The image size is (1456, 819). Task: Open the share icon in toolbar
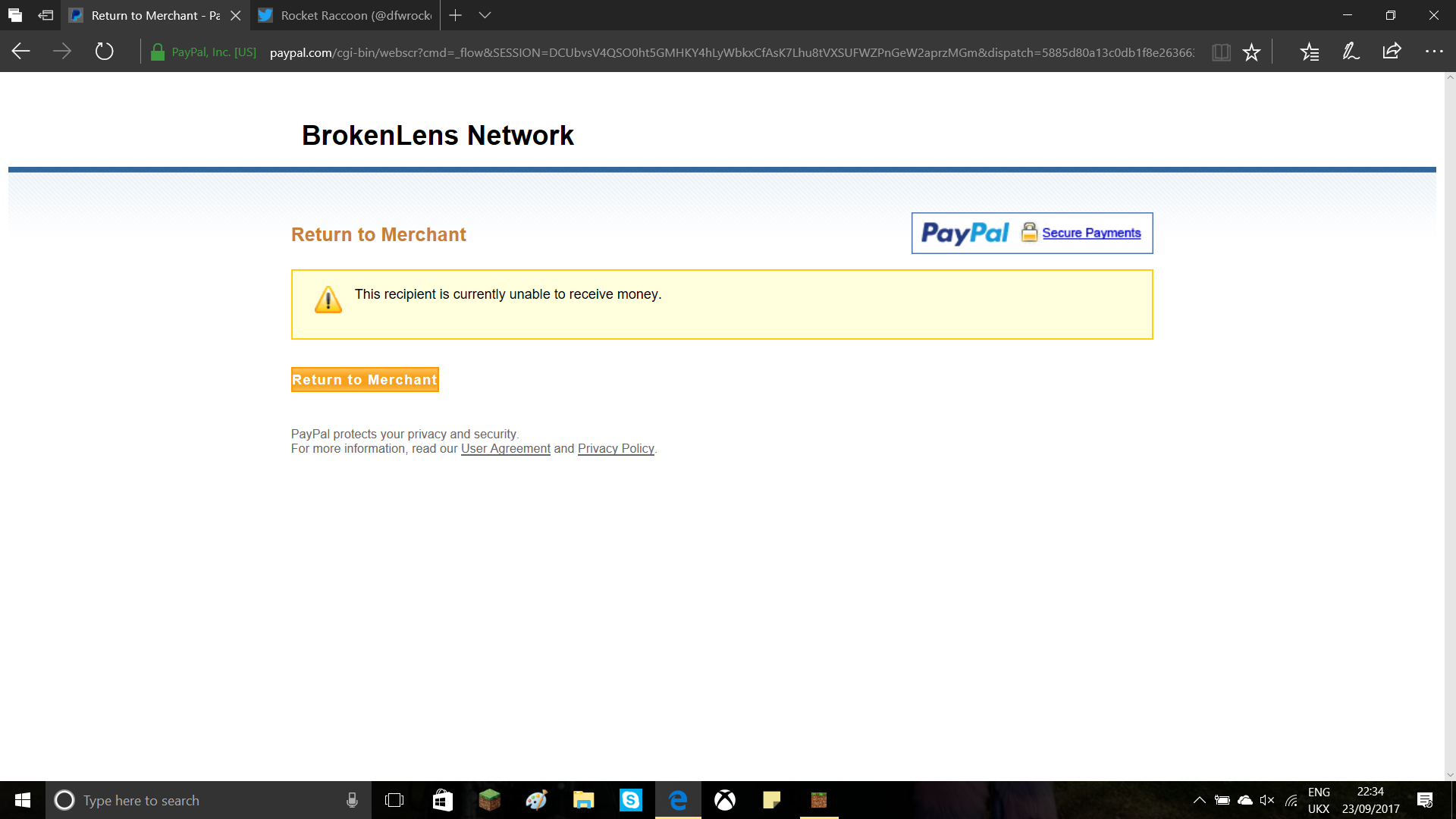point(1392,52)
